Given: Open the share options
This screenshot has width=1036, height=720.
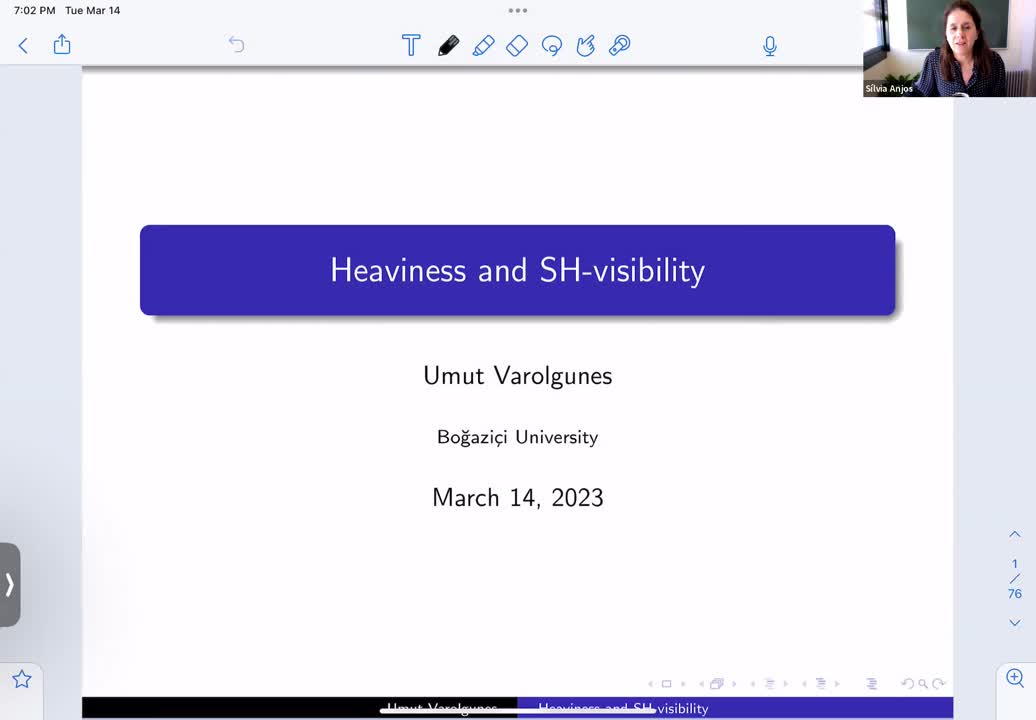Looking at the screenshot, I should [x=61, y=45].
